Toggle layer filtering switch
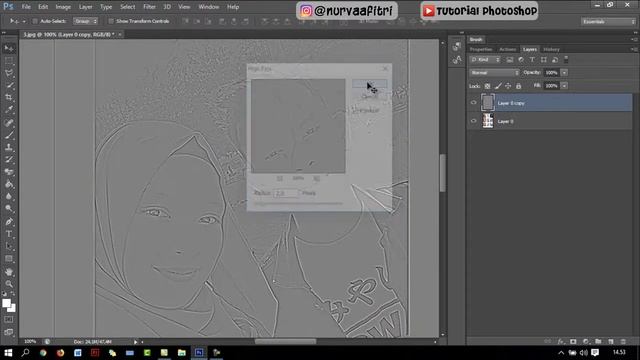 566,60
